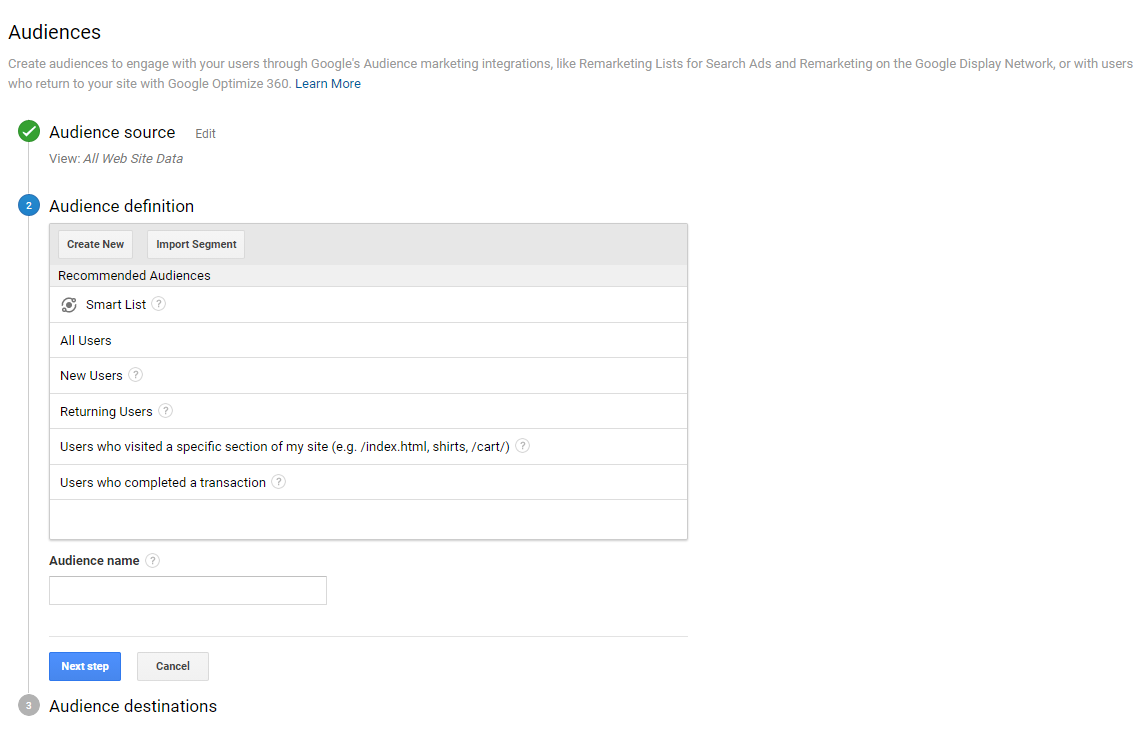Click the Audience name help icon
The height and width of the screenshot is (731, 1144).
coord(153,561)
